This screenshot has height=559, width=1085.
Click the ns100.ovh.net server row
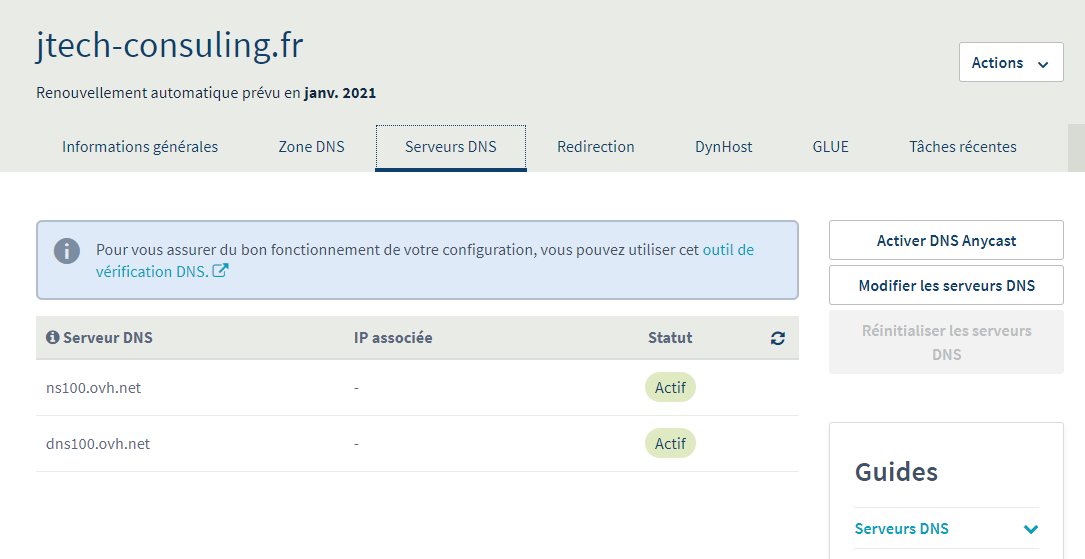pos(94,388)
